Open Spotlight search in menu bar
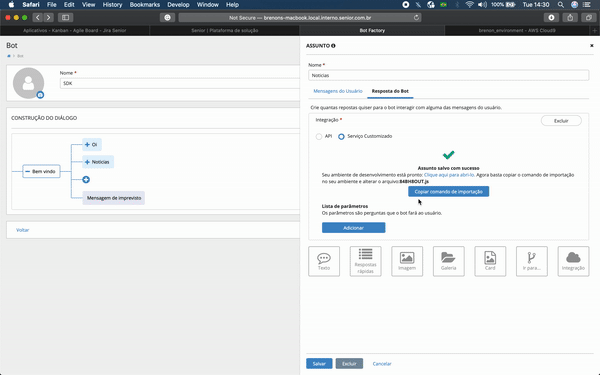Image resolution: width=600 pixels, height=375 pixels. click(561, 5)
